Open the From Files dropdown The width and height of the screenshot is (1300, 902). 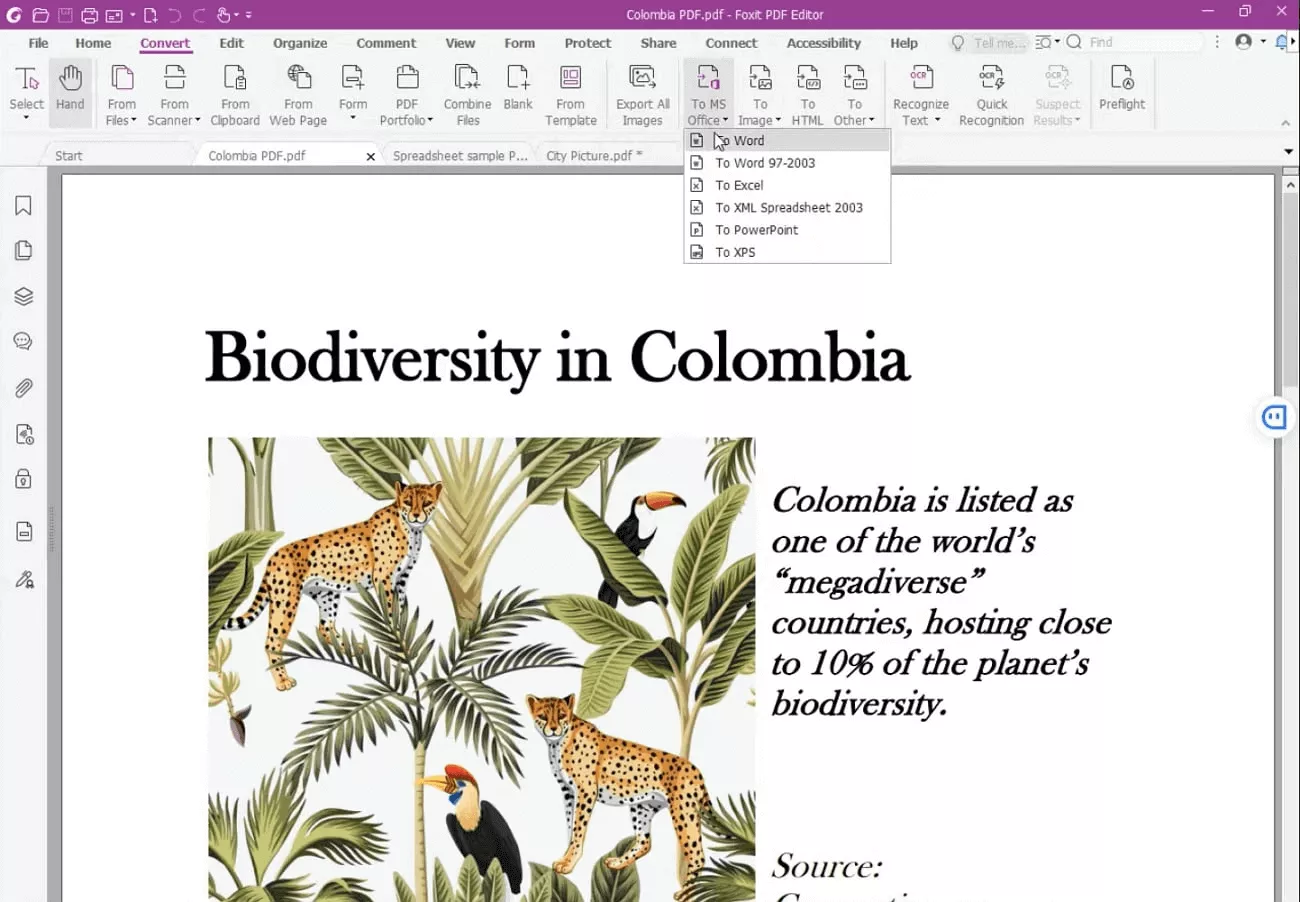click(x=122, y=95)
